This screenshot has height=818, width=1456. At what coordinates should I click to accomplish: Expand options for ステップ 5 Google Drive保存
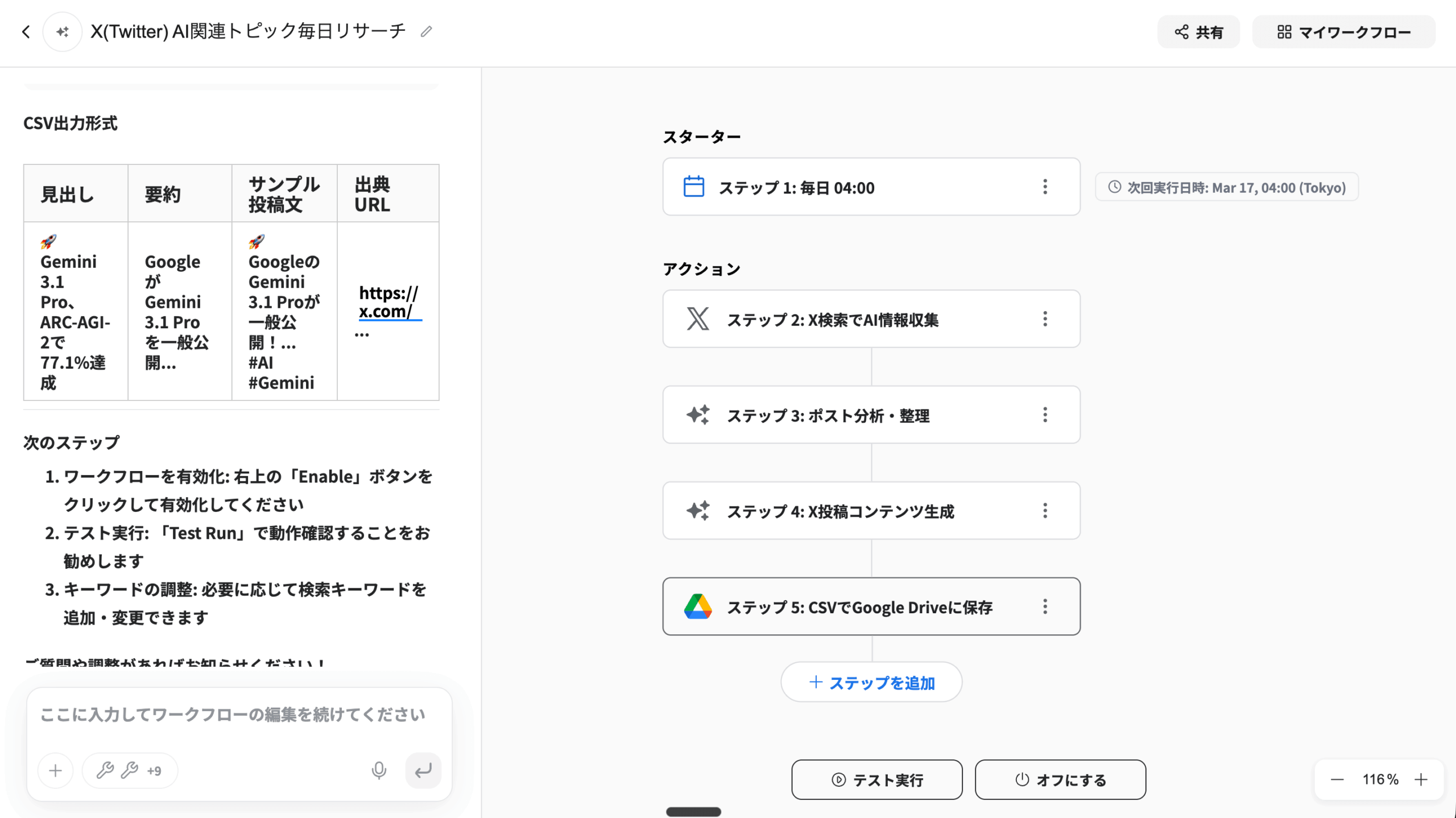[1045, 607]
